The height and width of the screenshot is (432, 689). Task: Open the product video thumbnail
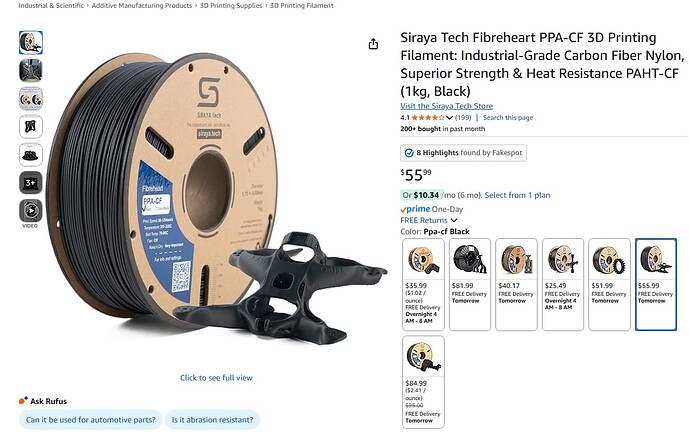click(x=31, y=211)
